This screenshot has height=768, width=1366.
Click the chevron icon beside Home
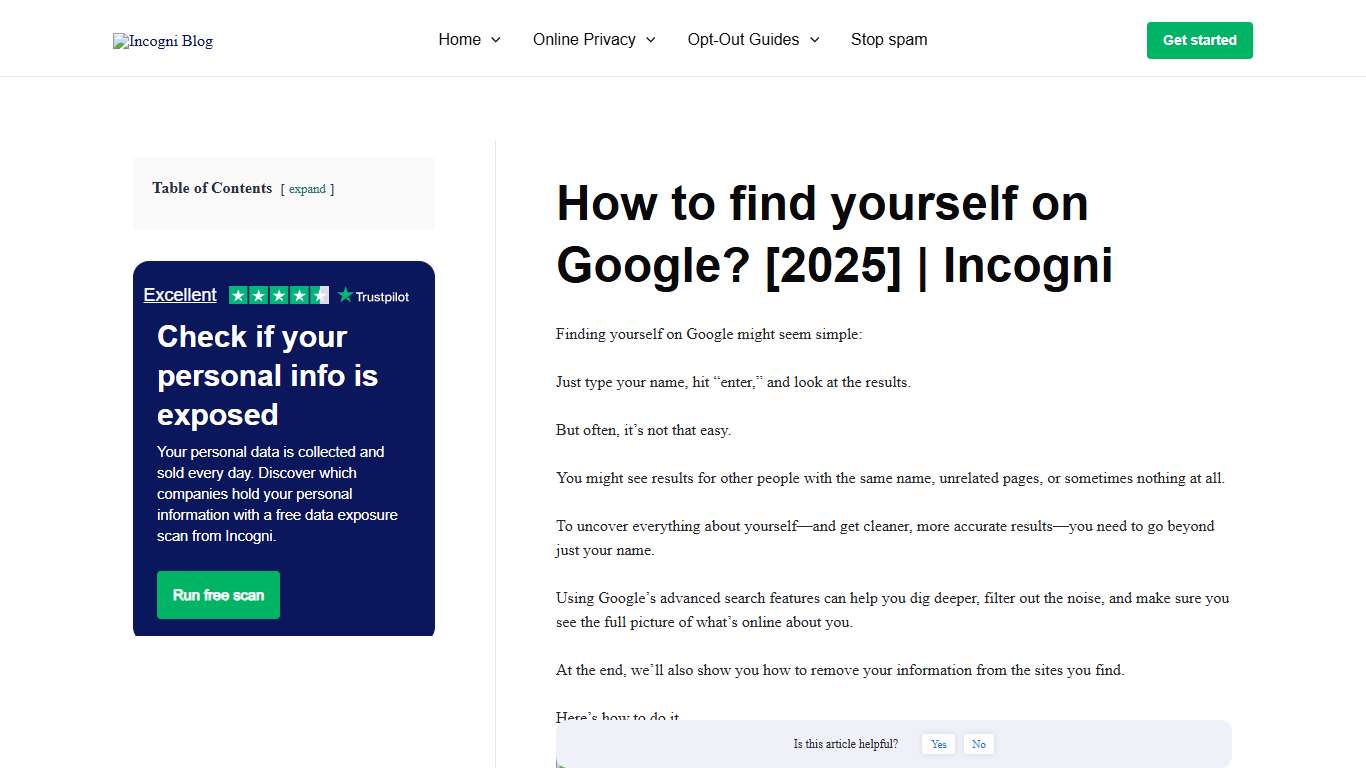coord(497,40)
